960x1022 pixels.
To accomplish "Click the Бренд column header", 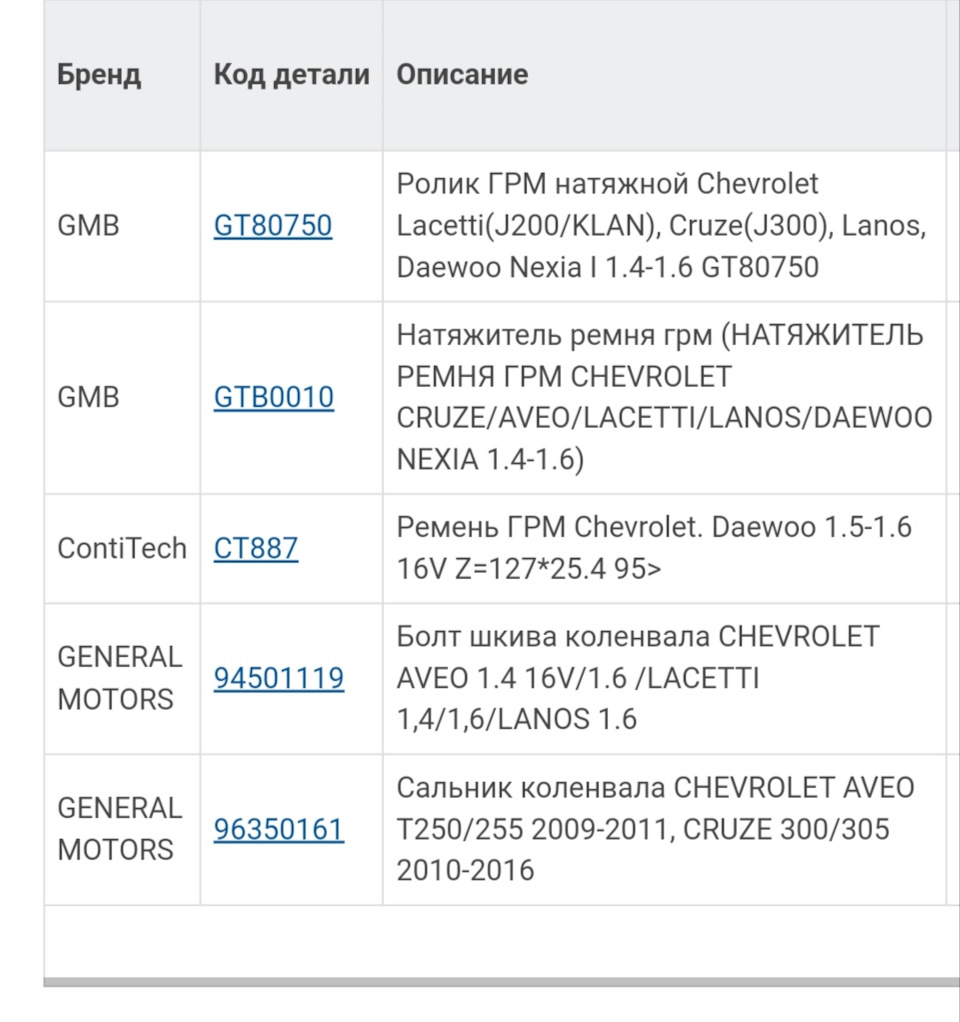I will tap(99, 74).
